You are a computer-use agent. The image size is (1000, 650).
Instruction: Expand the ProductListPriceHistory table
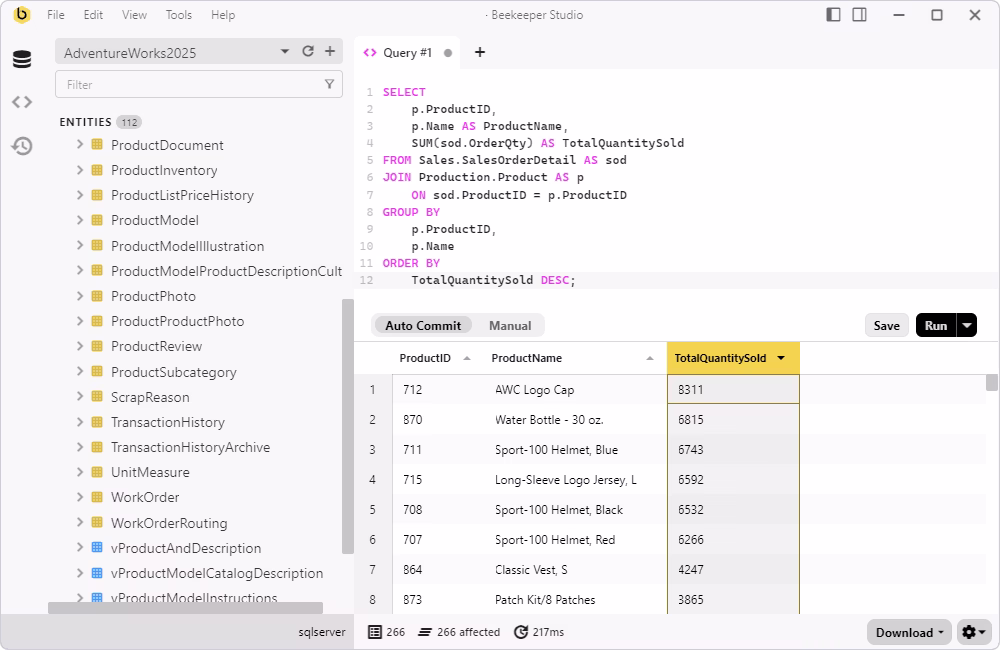pos(80,195)
